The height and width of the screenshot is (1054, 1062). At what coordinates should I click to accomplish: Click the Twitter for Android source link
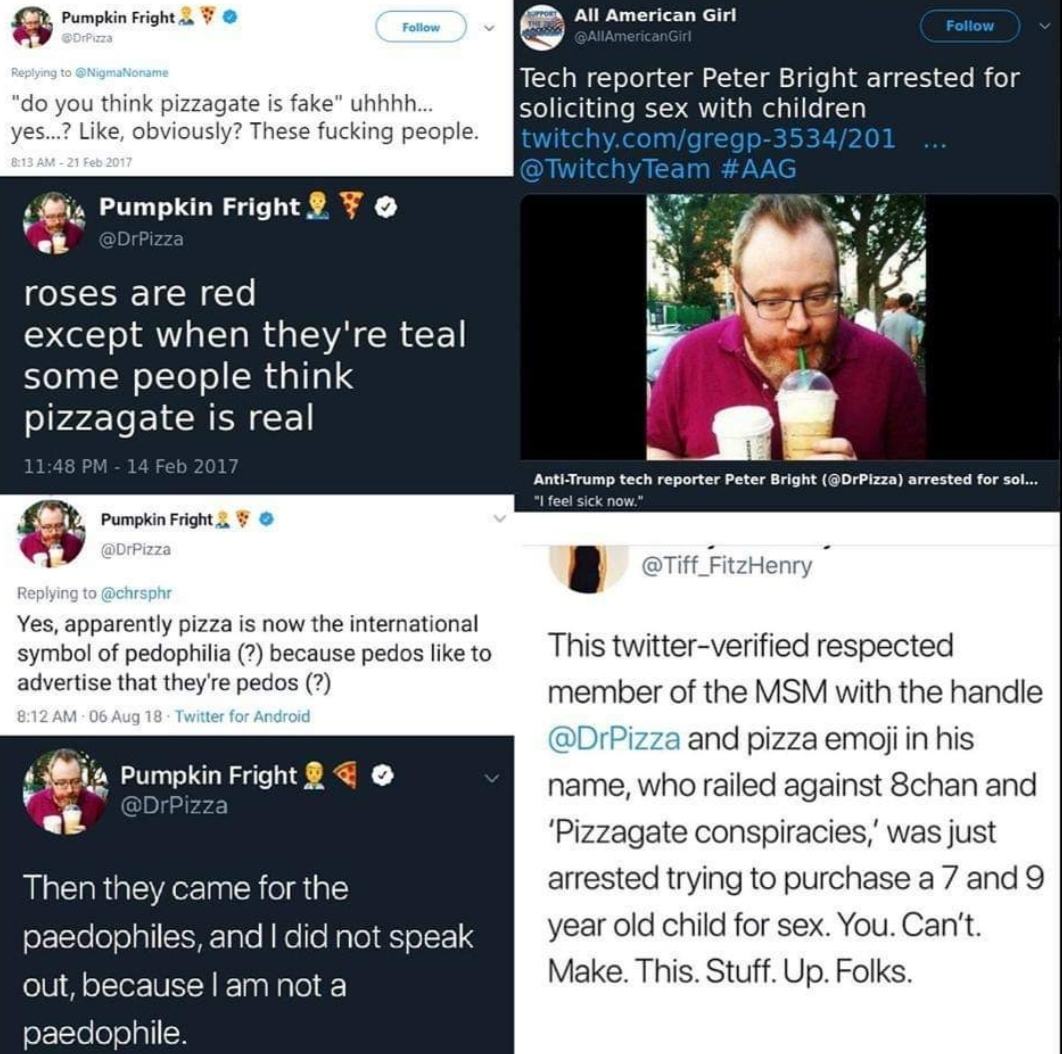coord(242,716)
